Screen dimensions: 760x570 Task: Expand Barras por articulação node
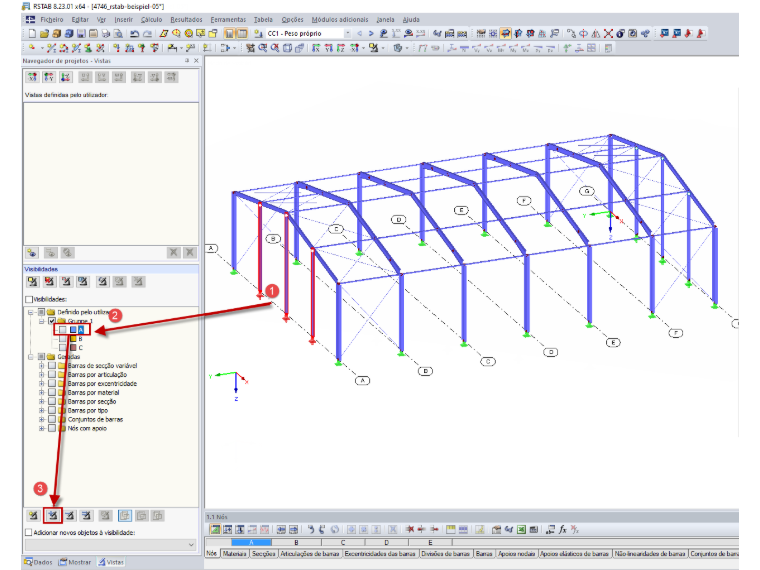click(42, 375)
